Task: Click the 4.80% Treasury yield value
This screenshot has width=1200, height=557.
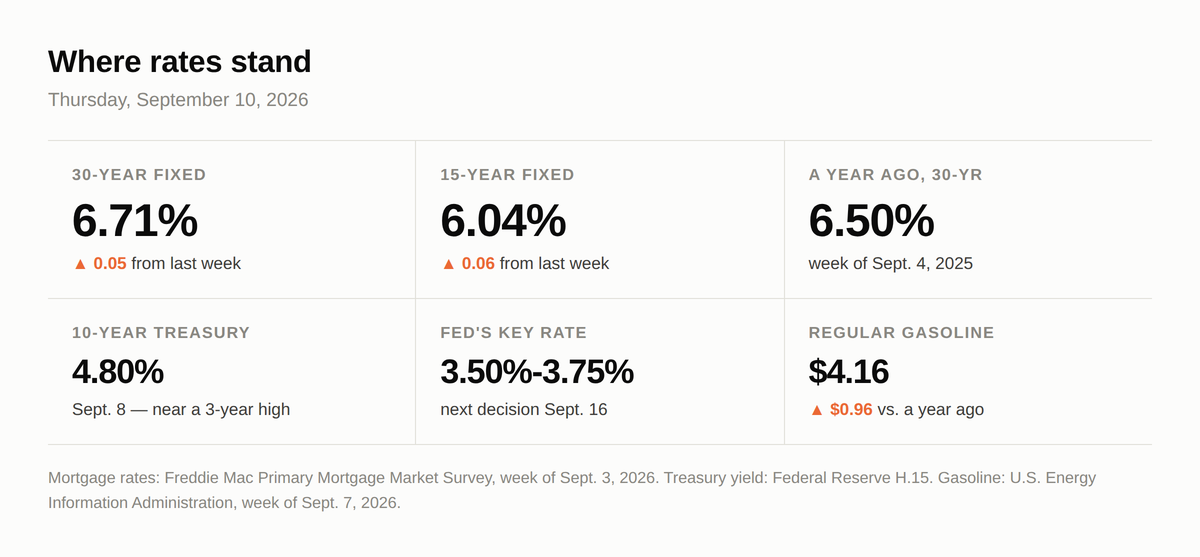Action: click(118, 372)
